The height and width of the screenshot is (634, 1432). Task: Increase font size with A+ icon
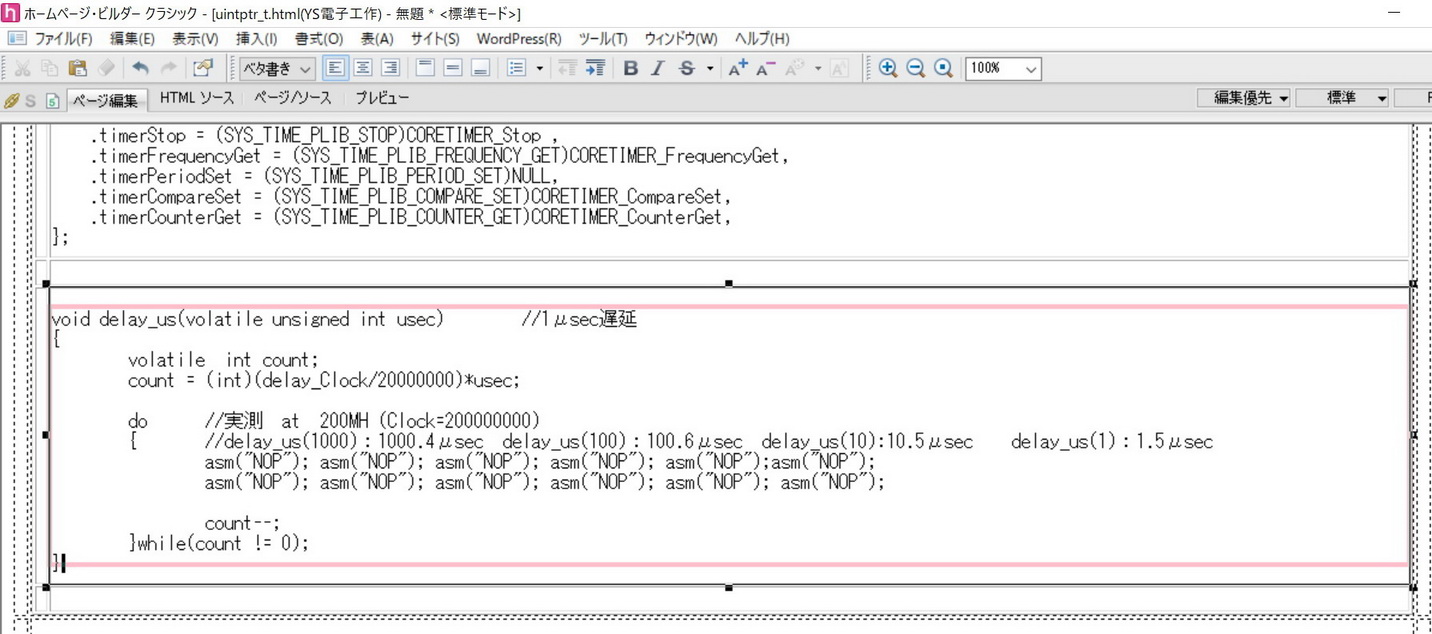(x=738, y=68)
